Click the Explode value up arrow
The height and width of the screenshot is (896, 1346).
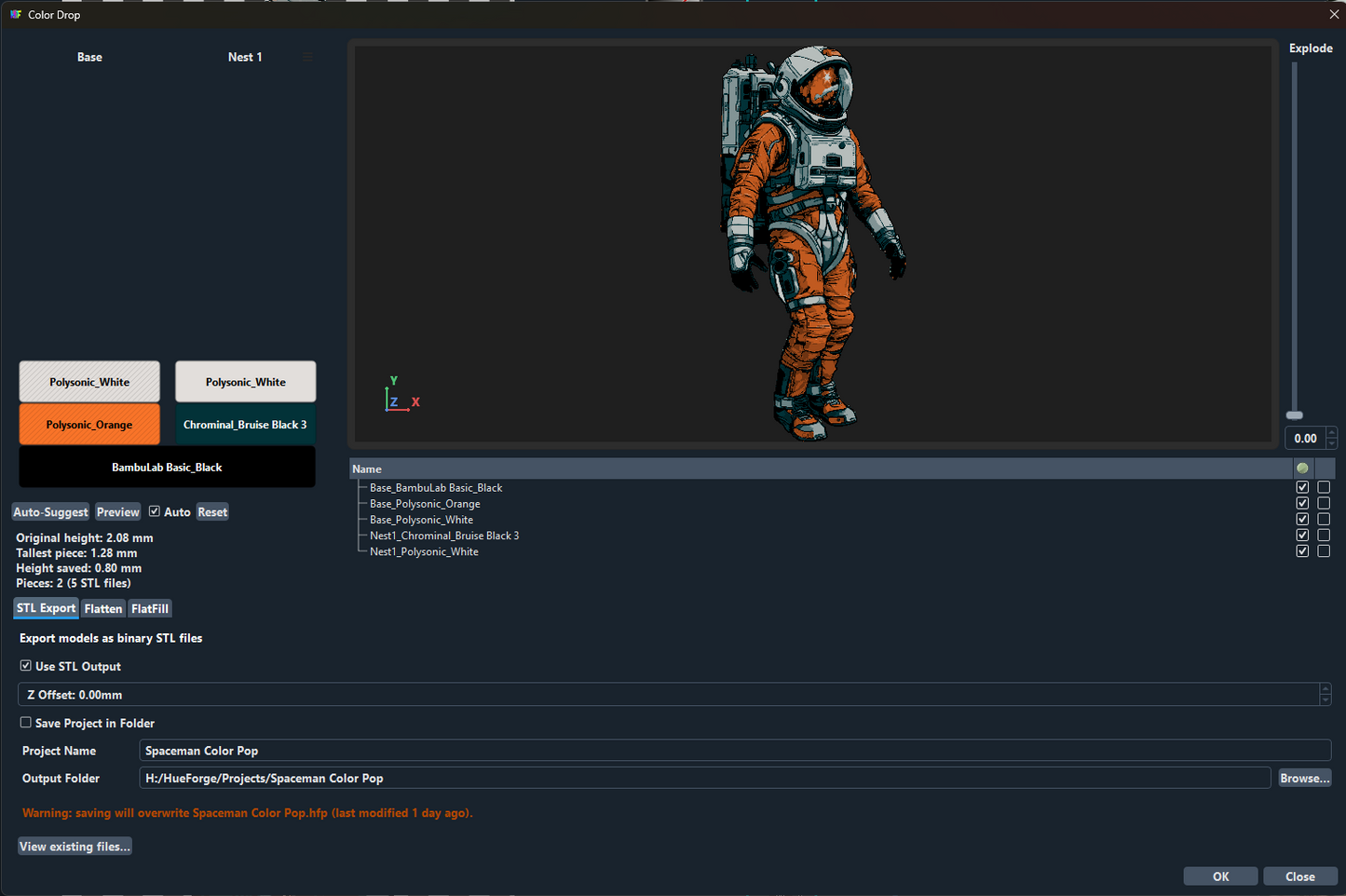[1332, 432]
